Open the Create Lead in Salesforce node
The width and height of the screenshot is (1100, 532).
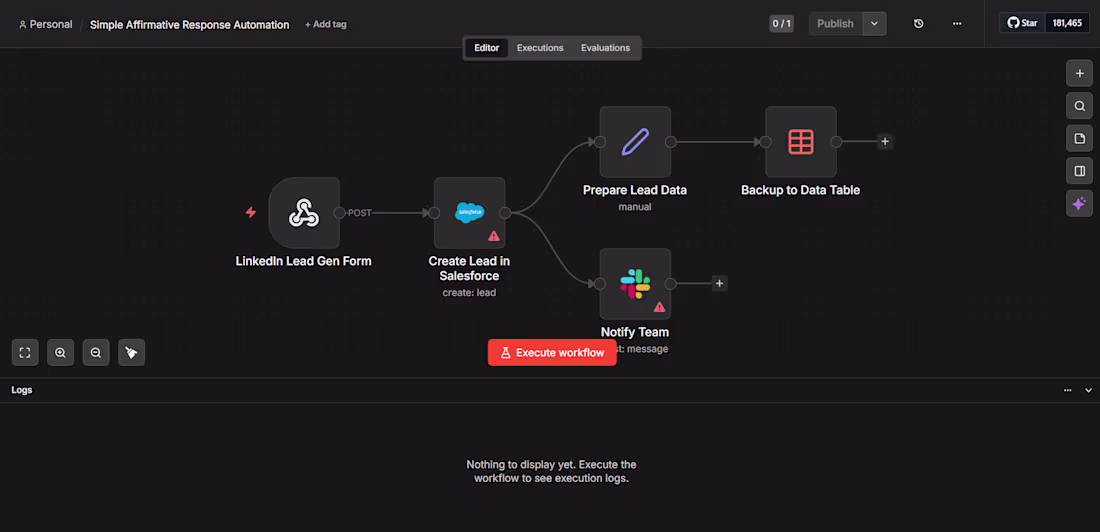pyautogui.click(x=469, y=213)
